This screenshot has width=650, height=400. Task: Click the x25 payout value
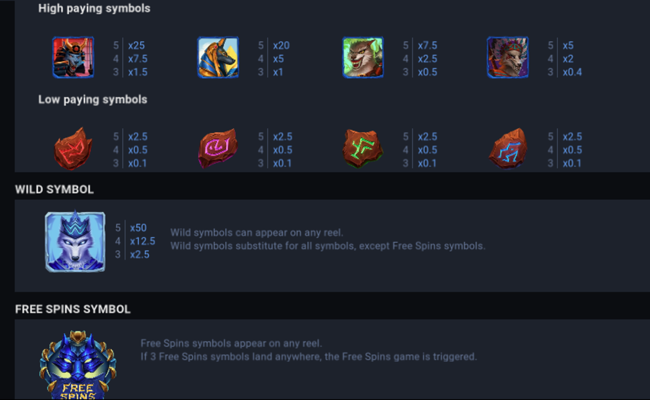137,45
